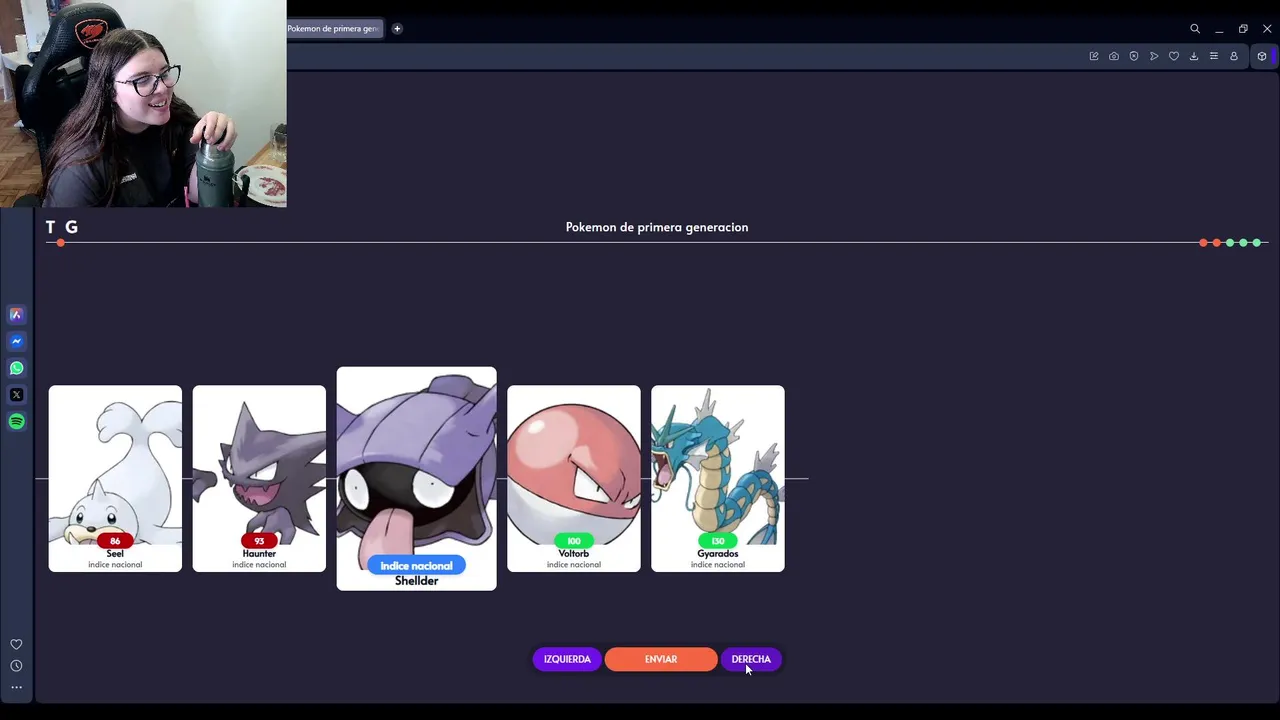Image resolution: width=1280 pixels, height=720 pixels.
Task: Open the downloads icon
Action: click(1194, 56)
